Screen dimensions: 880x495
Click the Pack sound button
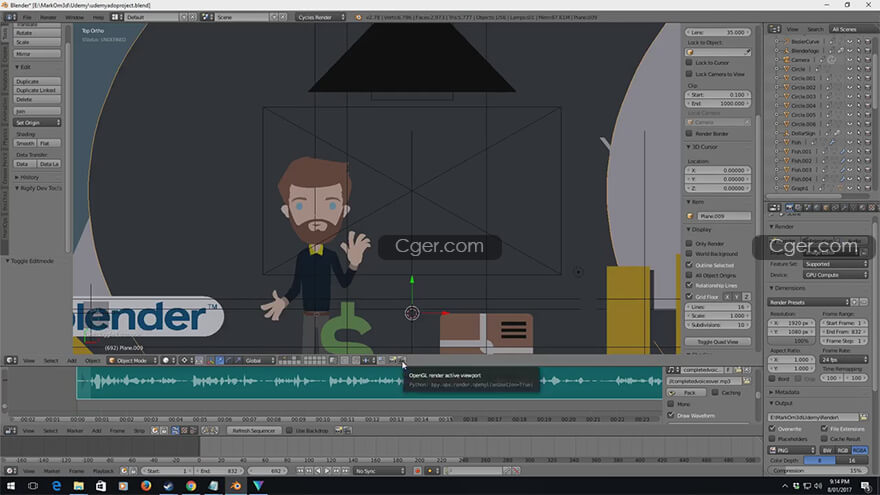click(684, 393)
